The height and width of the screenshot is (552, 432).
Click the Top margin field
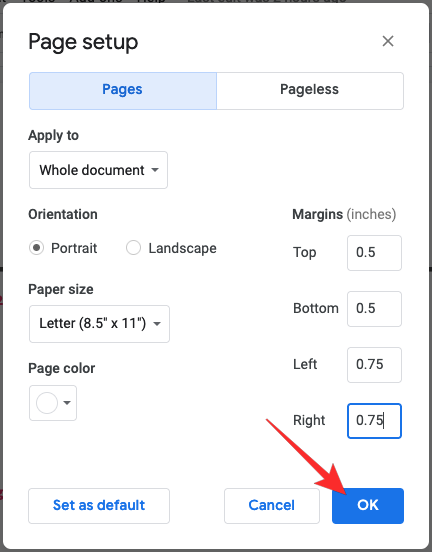374,253
